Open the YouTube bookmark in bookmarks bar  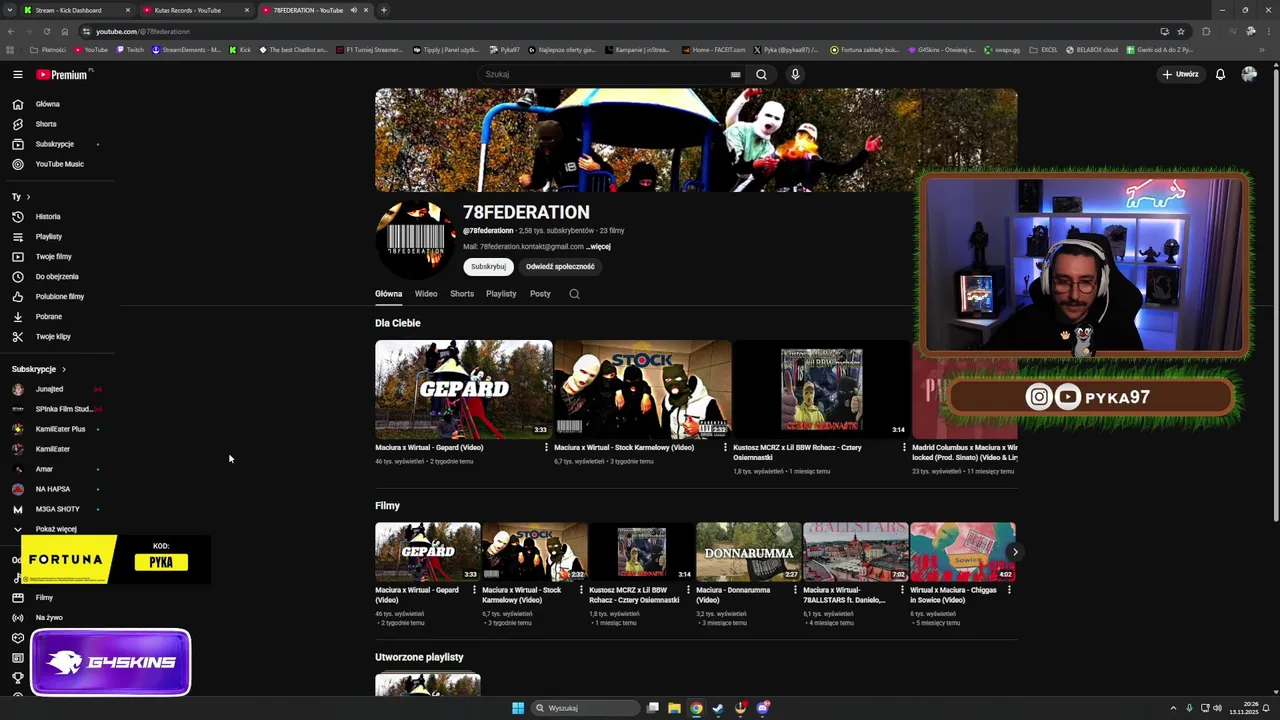(91, 49)
